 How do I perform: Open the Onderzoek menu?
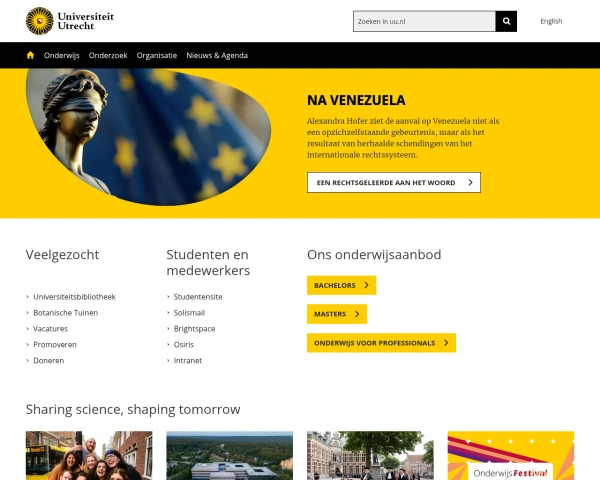(108, 55)
